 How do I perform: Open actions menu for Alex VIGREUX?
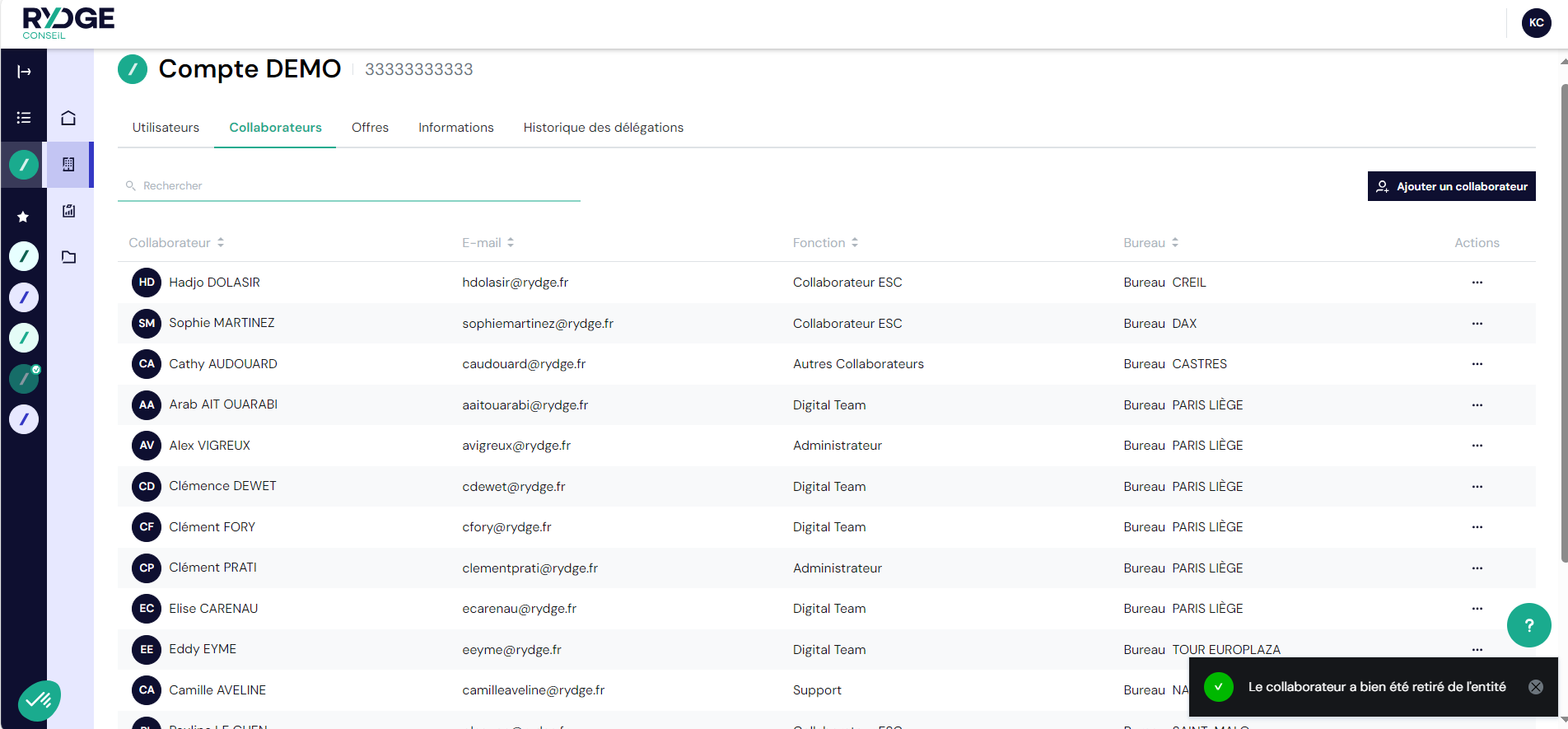(x=1477, y=446)
